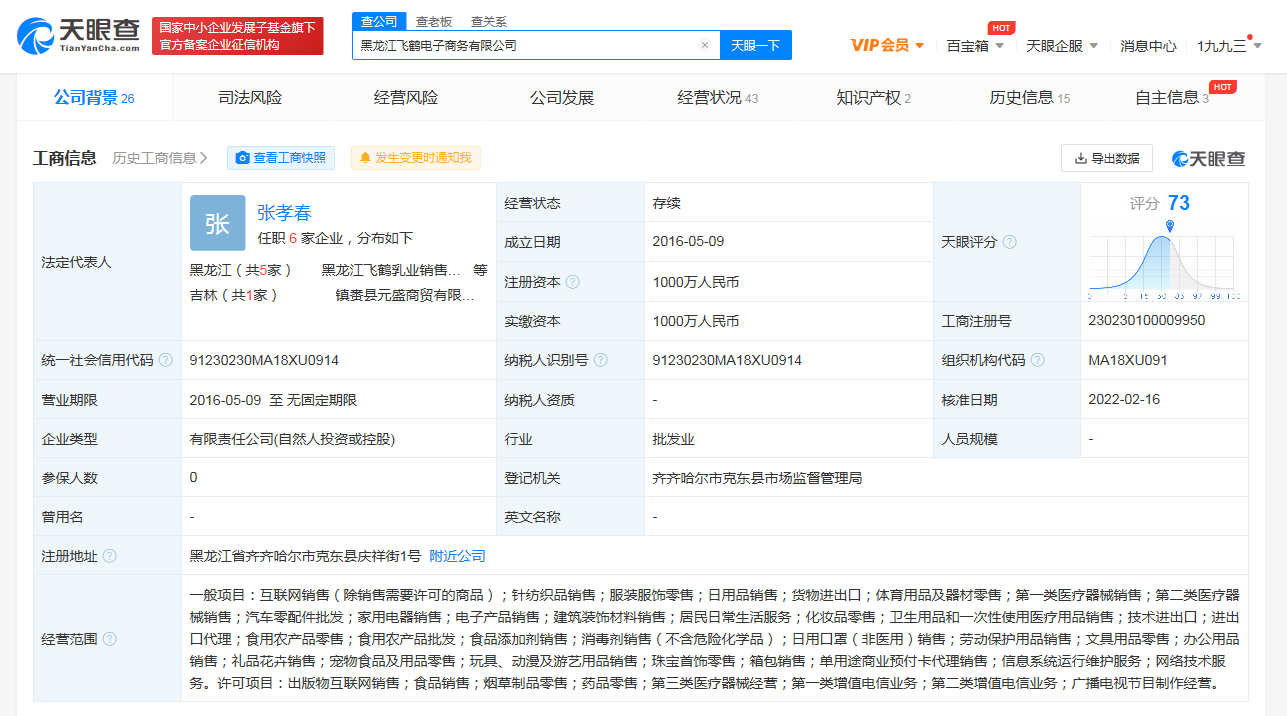This screenshot has height=716, width=1287.
Task: Click the Tianyancha logo in the header
Action: (x=79, y=36)
